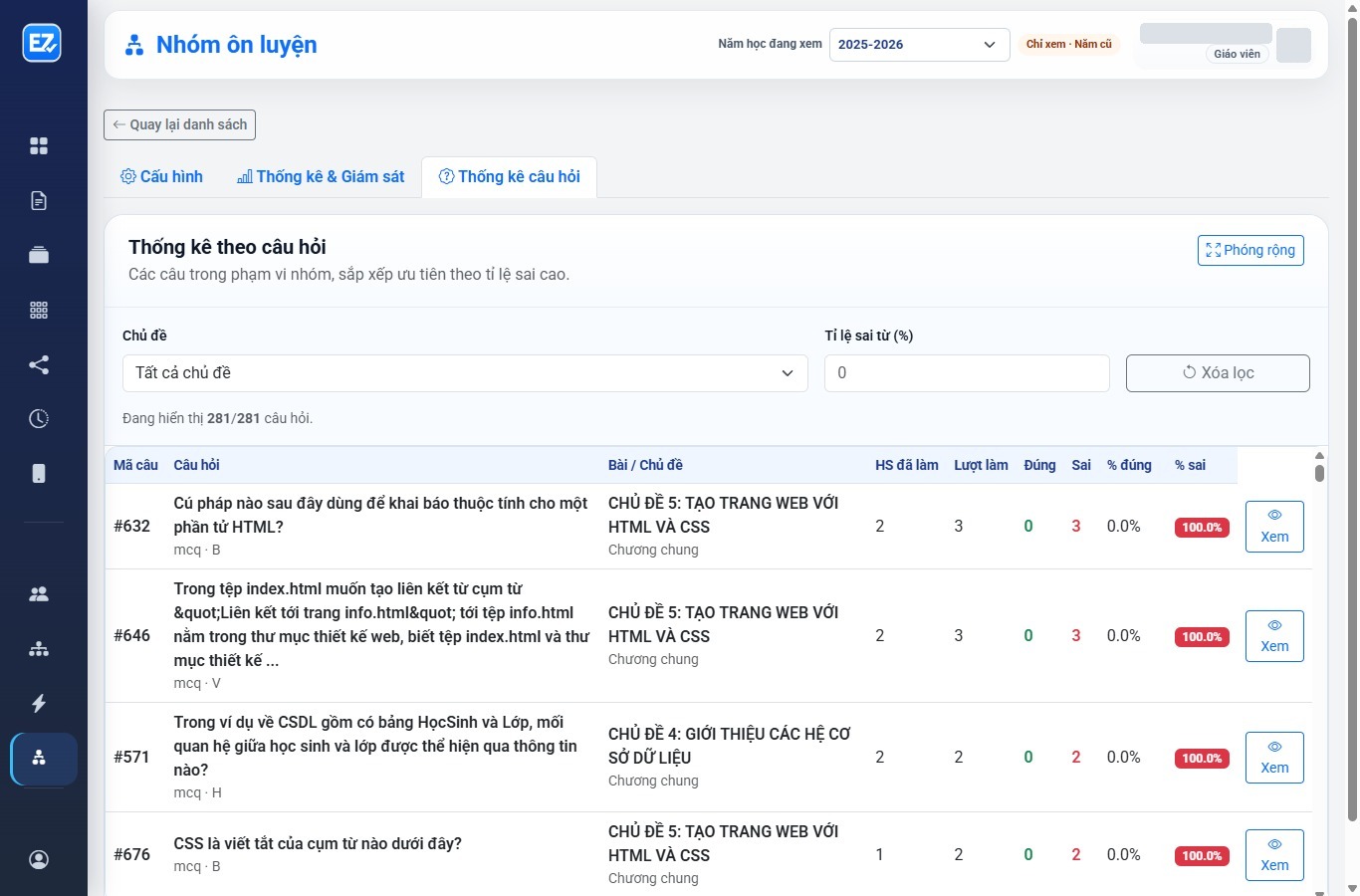Click the 'Phóng rộng' expand button

pyautogui.click(x=1250, y=250)
